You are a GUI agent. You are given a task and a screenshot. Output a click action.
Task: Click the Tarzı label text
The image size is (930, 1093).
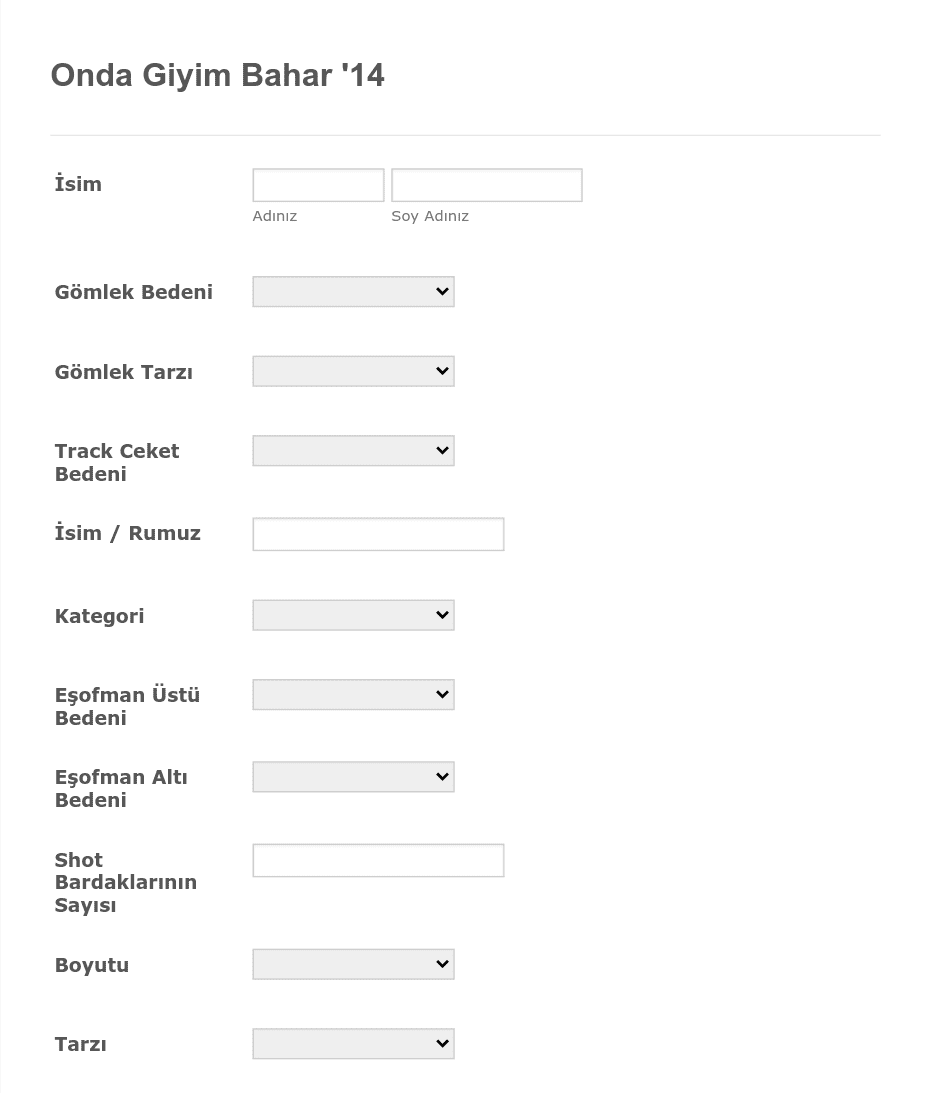click(81, 1044)
